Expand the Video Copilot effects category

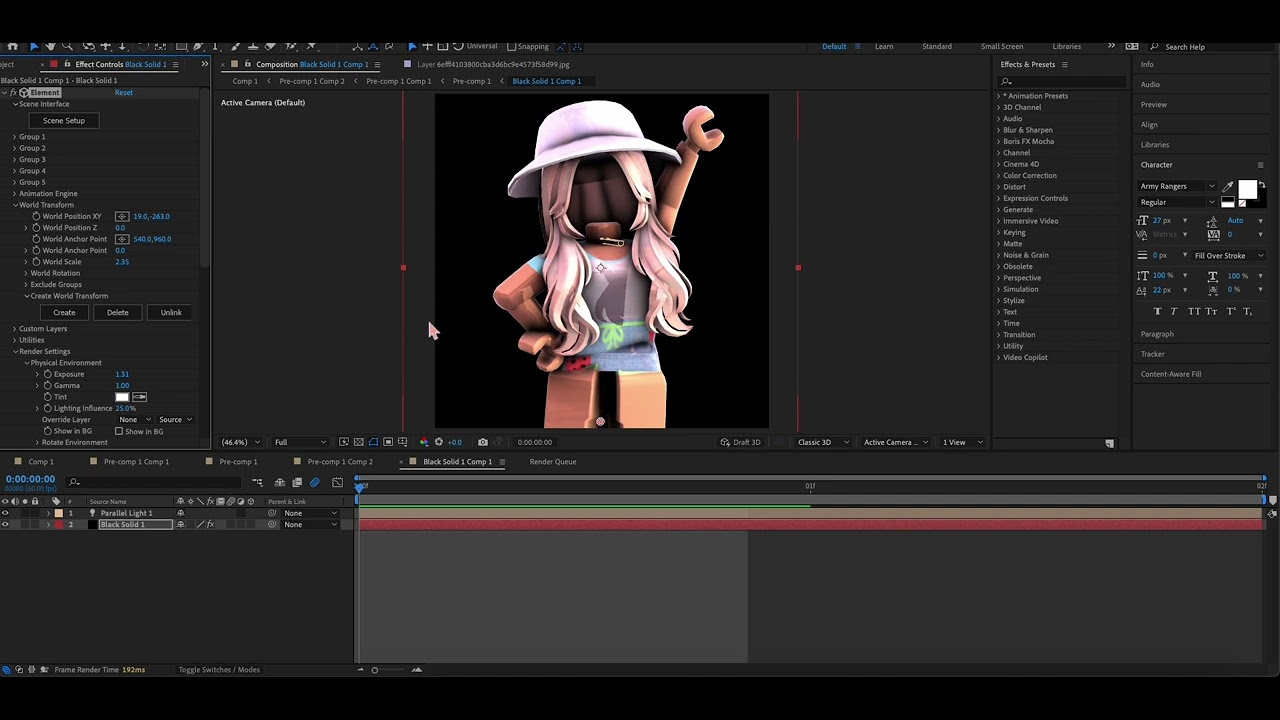point(998,358)
